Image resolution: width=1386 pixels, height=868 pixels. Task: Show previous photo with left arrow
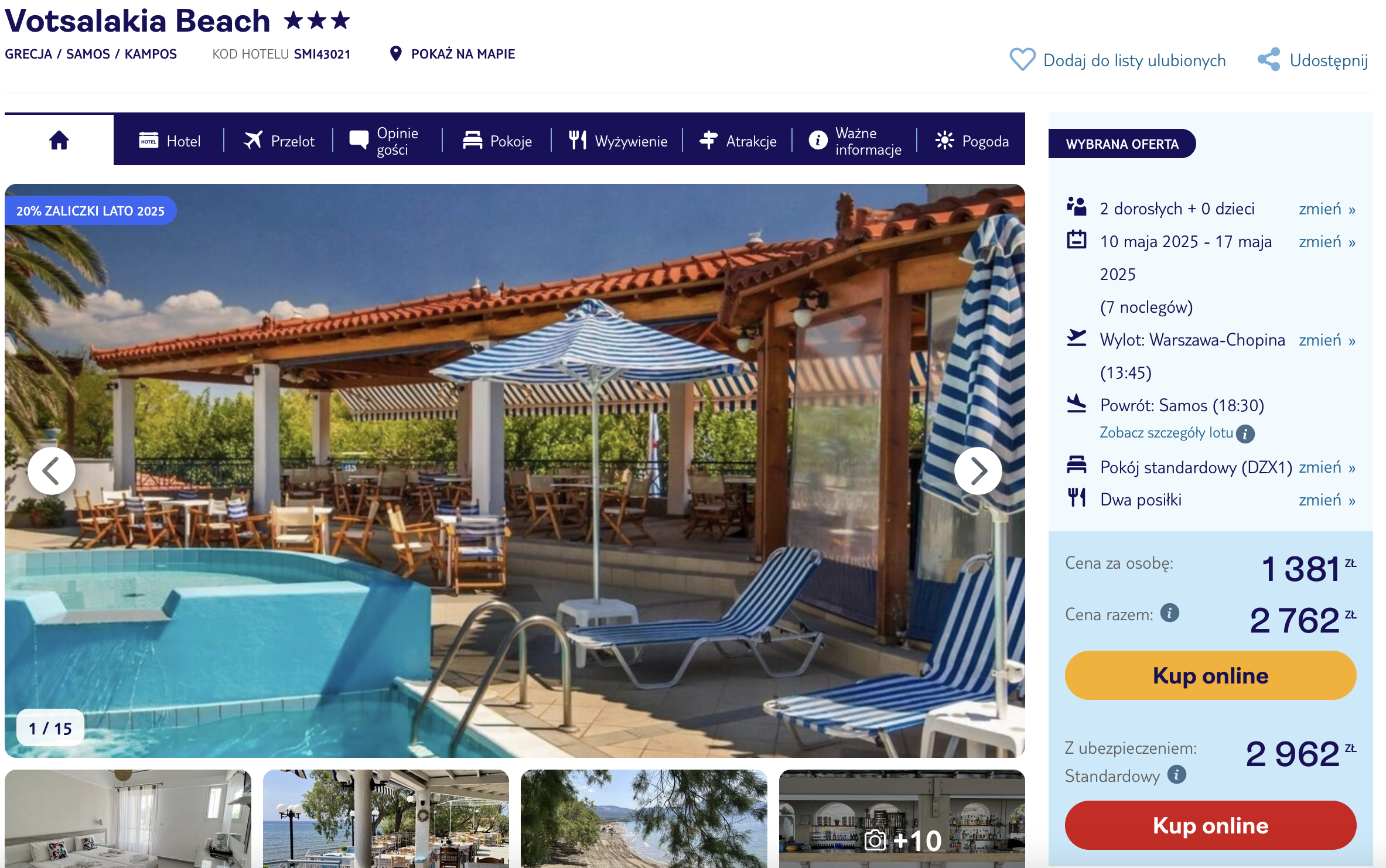(52, 471)
